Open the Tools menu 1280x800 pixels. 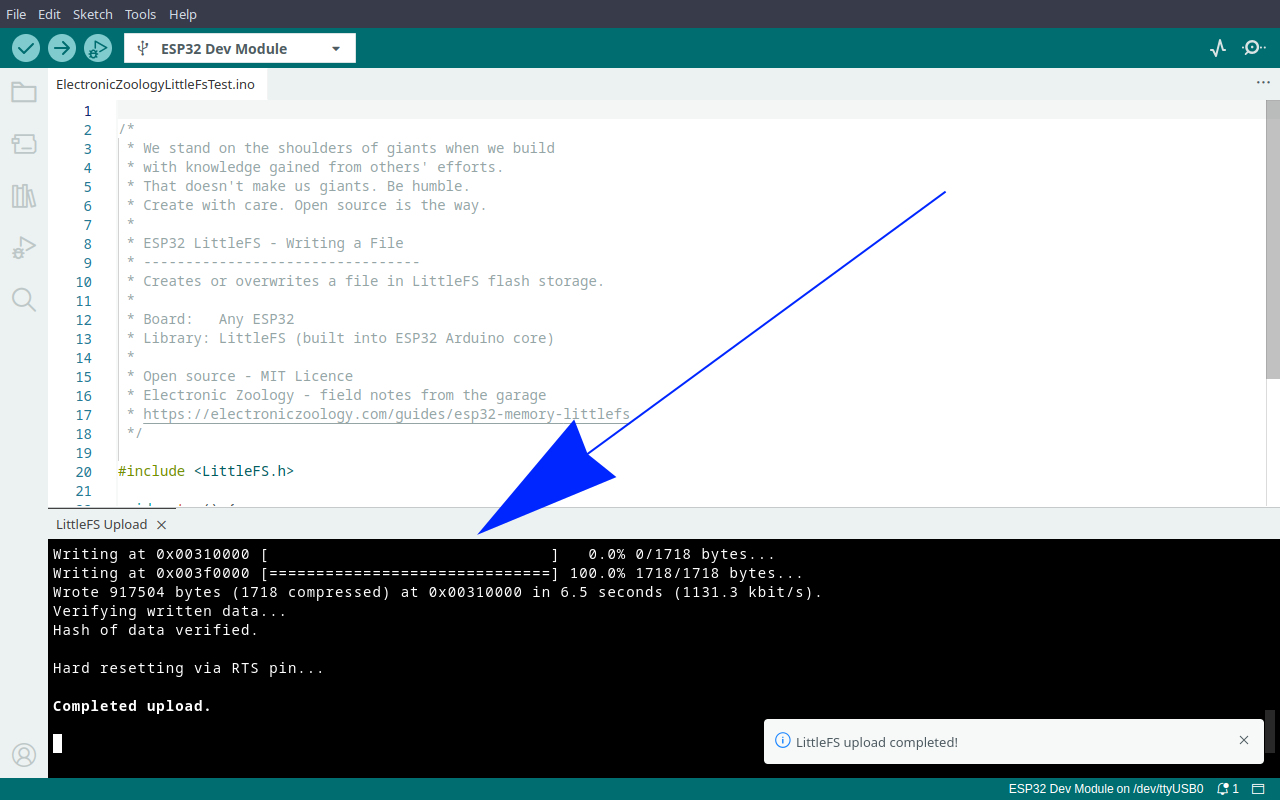pyautogui.click(x=141, y=14)
